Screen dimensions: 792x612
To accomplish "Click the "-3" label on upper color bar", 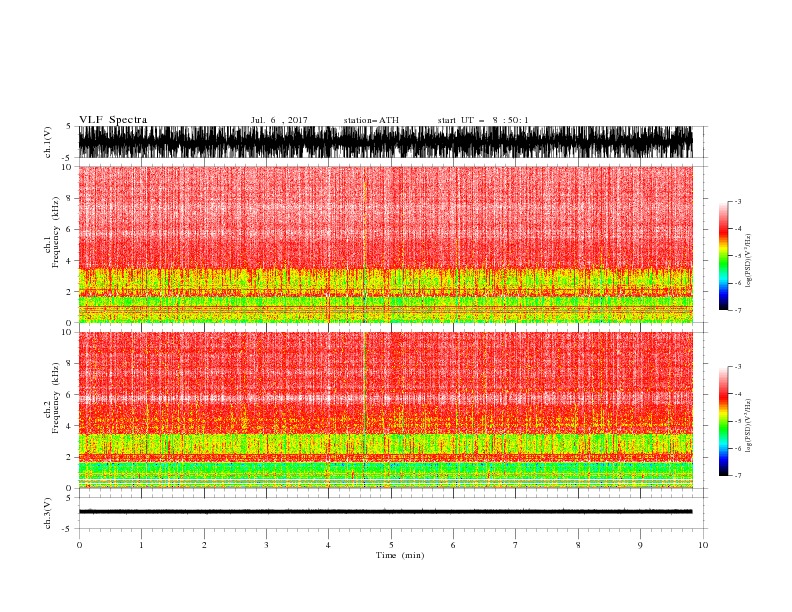I will click(x=737, y=201).
